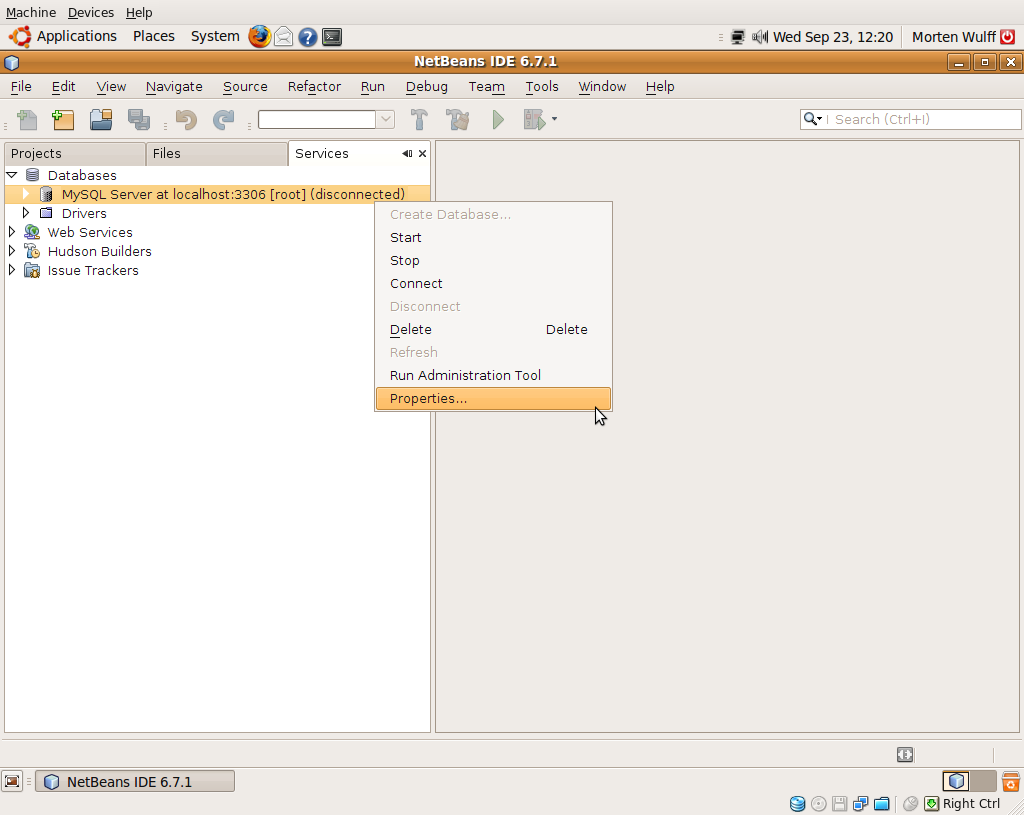
Task: Click the volume speaker icon
Action: coord(760,37)
